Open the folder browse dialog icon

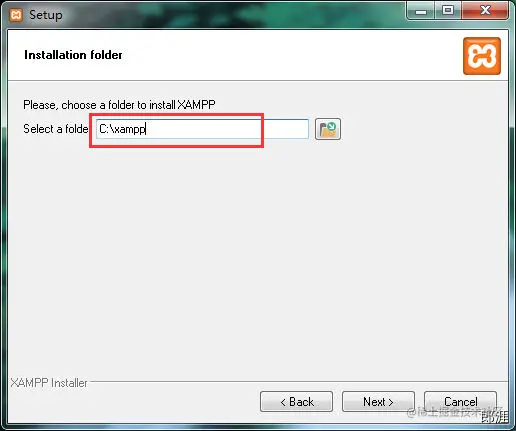(x=328, y=129)
